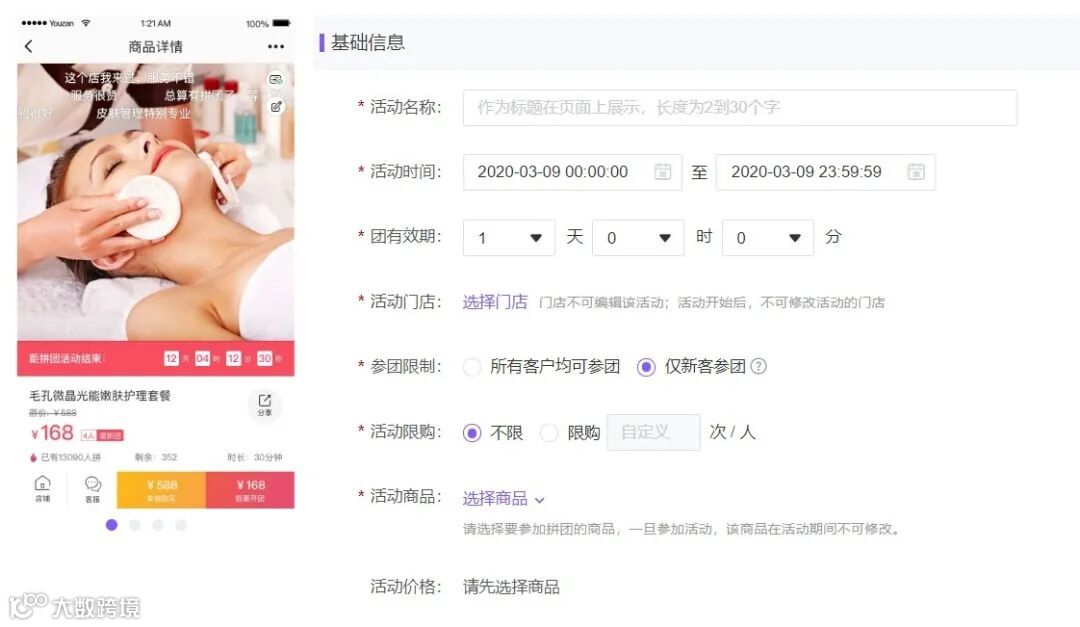Open the end date calendar icon

pos(916,172)
